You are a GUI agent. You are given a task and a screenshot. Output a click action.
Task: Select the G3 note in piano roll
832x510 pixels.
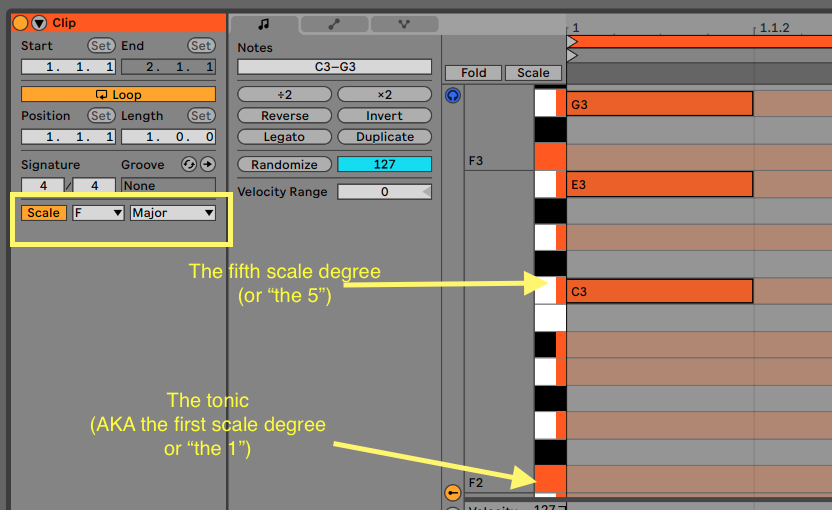[659, 103]
